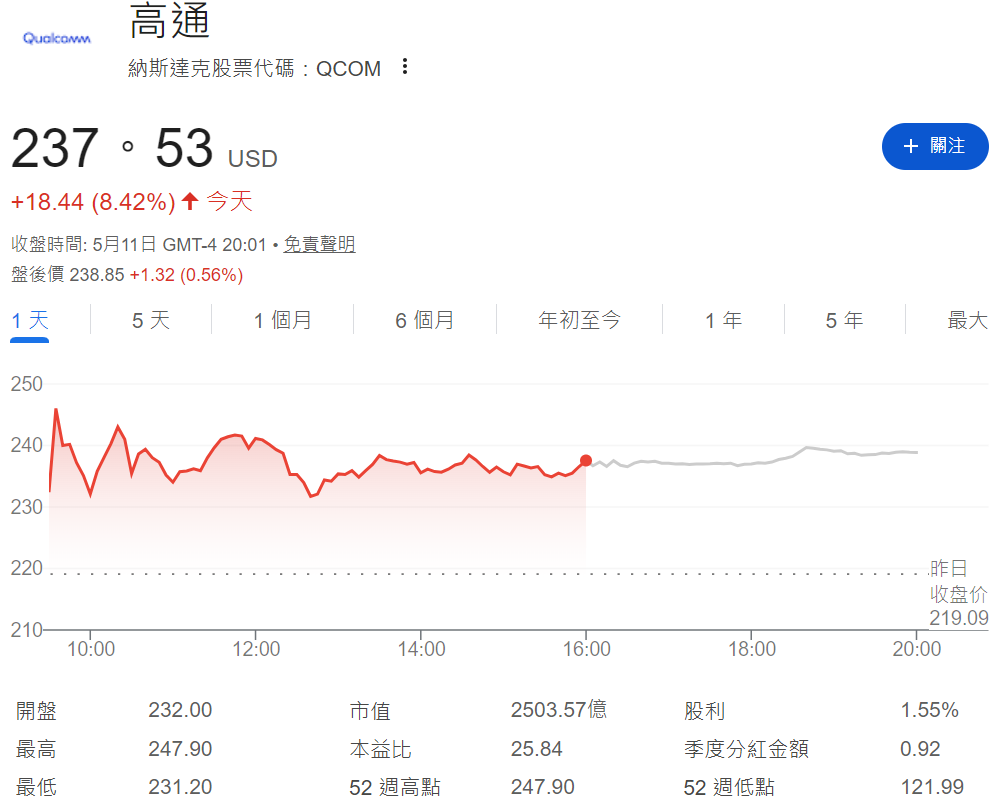The image size is (1001, 796).
Task: Click the 230 price axis label
Action: pyautogui.click(x=26, y=507)
